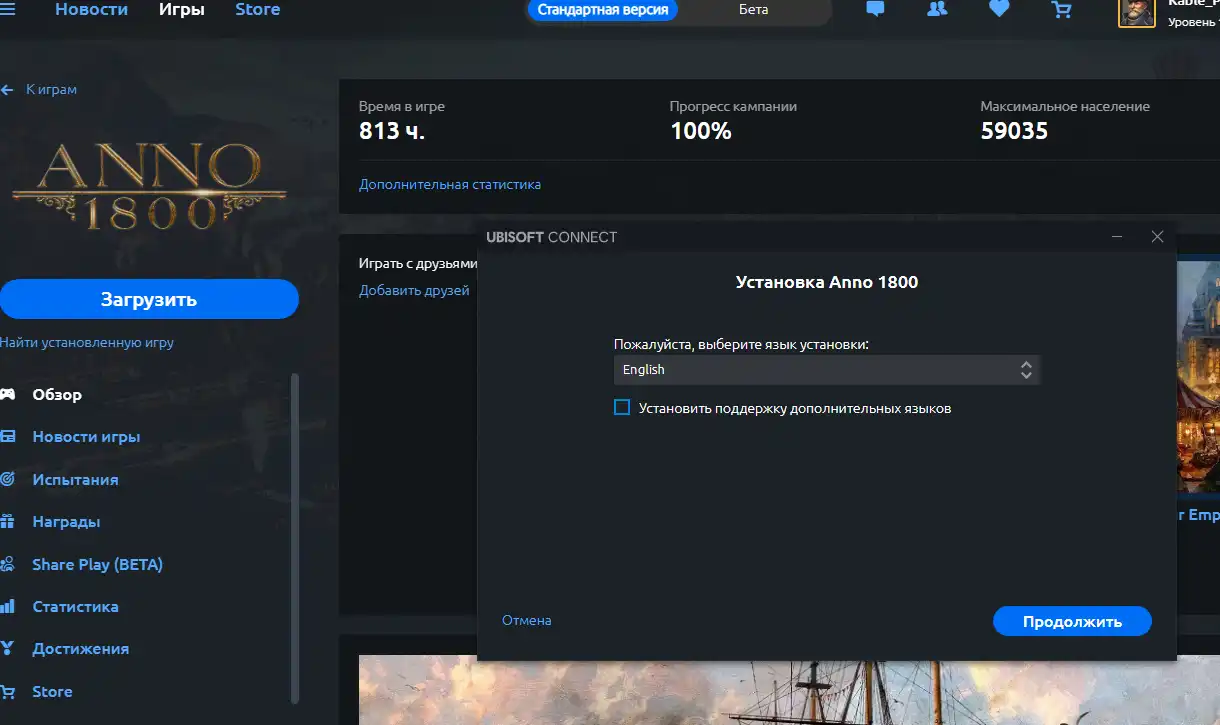Click the 100% campaign progress value
The height and width of the screenshot is (725, 1220).
coord(701,131)
